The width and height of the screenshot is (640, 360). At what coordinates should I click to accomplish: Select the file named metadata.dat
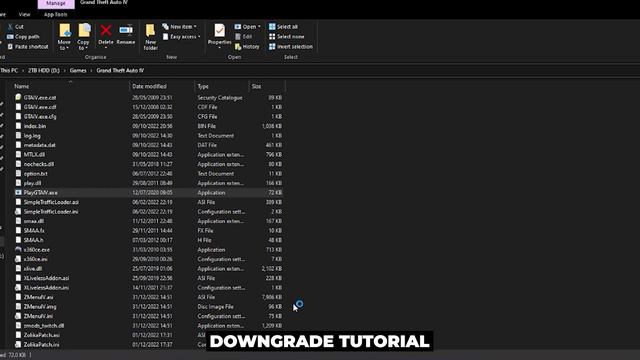coord(40,145)
